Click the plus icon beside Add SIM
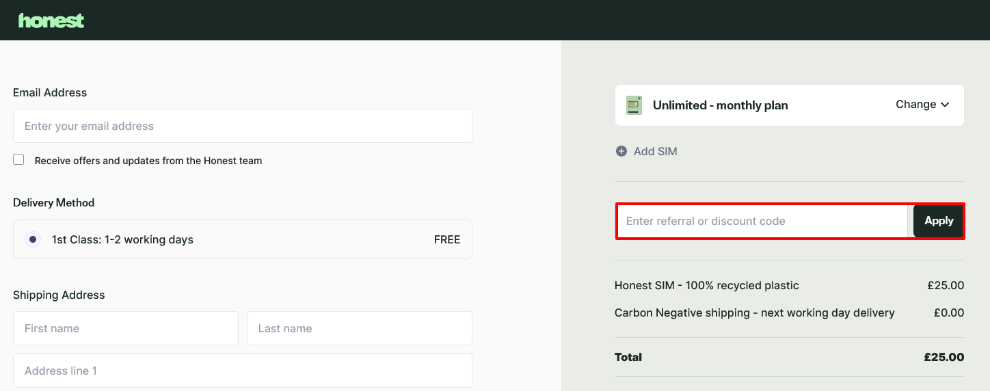This screenshot has width=990, height=391. point(621,152)
